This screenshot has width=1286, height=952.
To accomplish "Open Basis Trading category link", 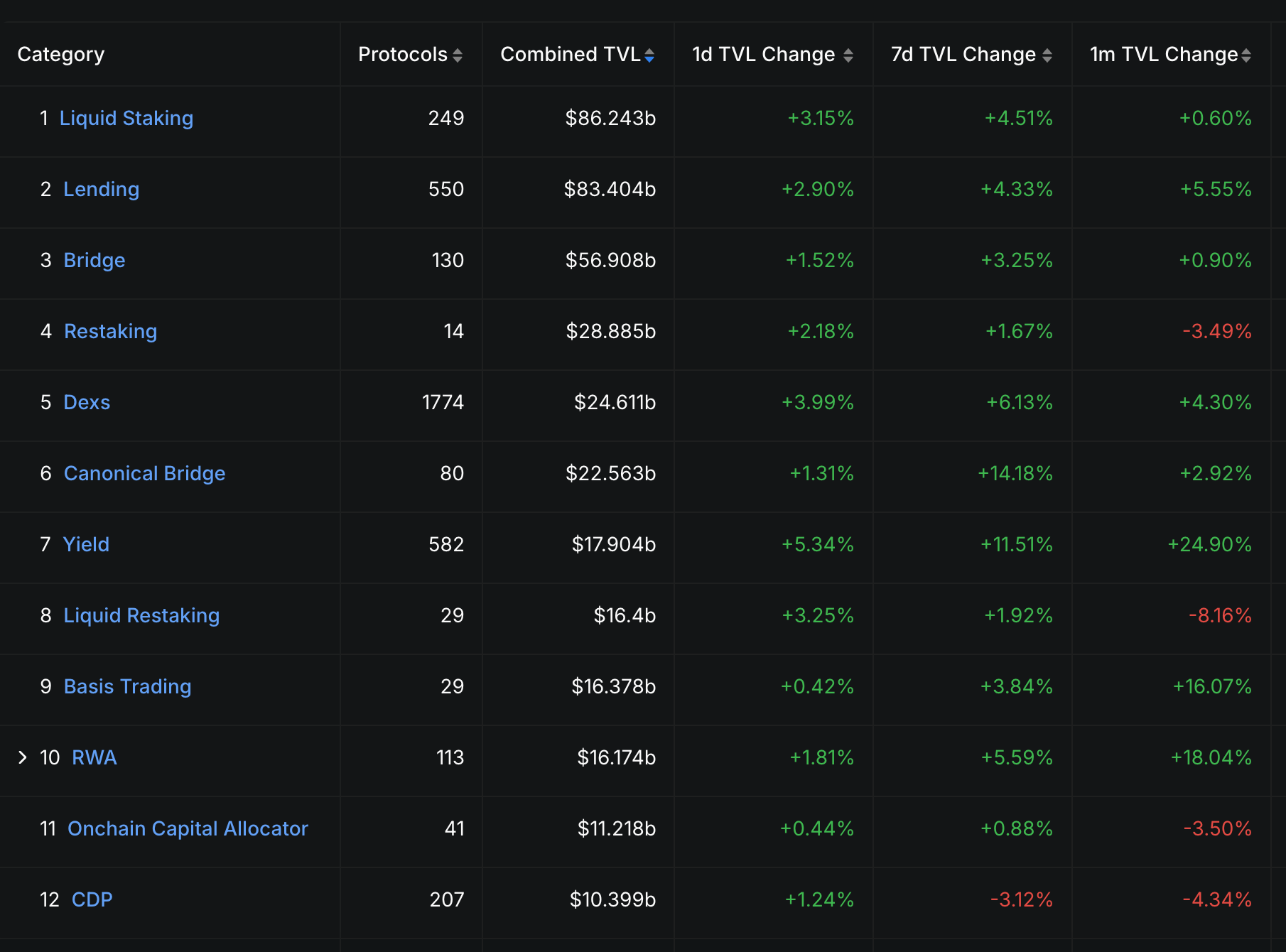I will 127,686.
